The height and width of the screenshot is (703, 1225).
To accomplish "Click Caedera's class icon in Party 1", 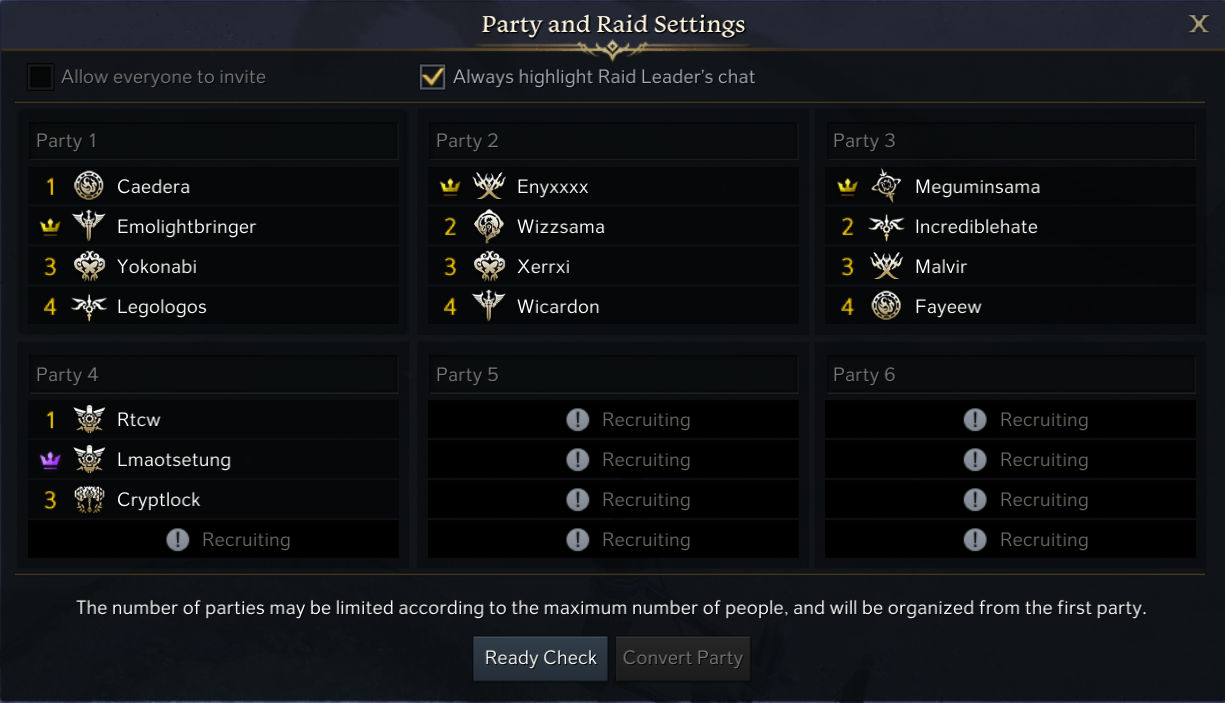I will [89, 186].
